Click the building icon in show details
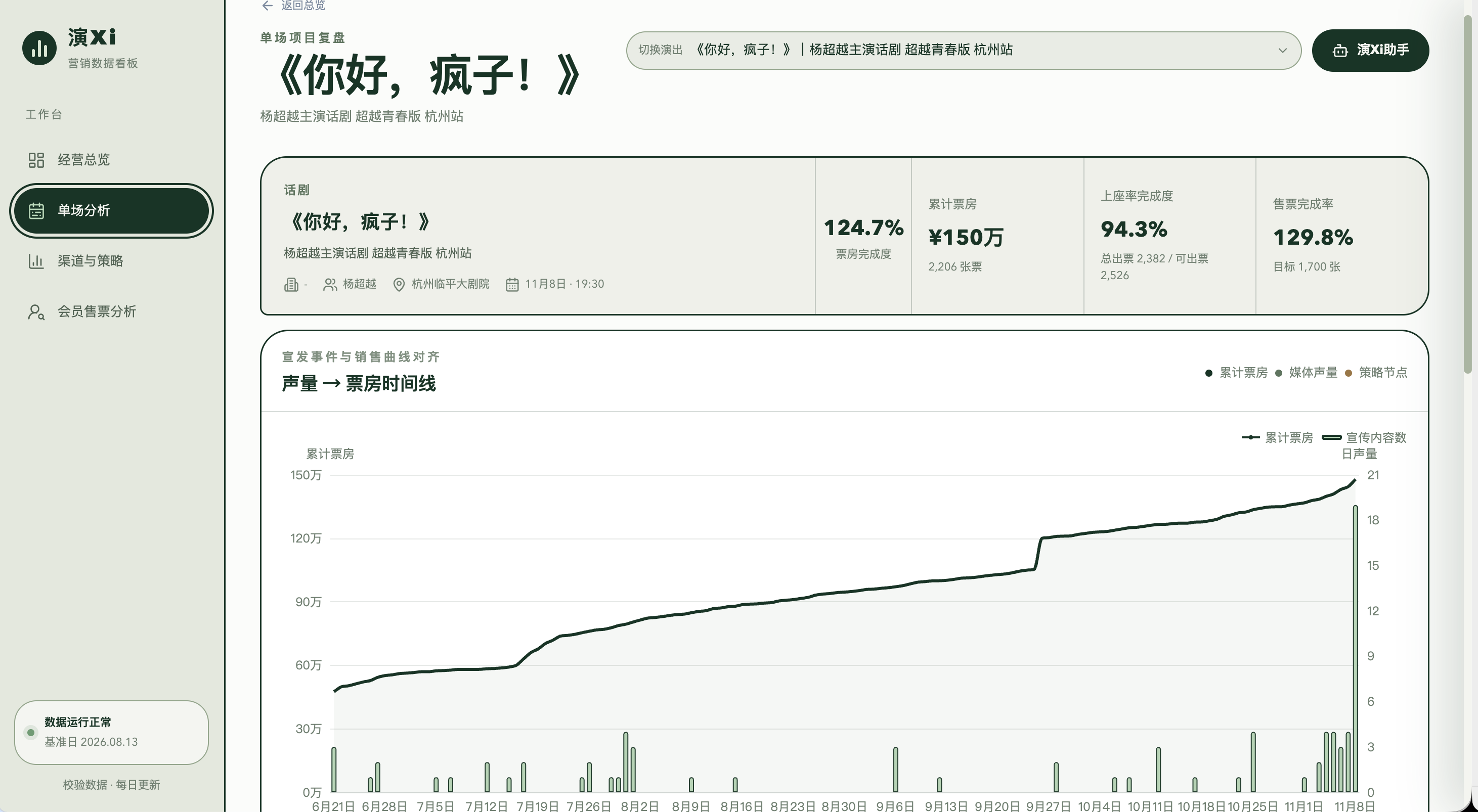1478x812 pixels. click(x=291, y=285)
